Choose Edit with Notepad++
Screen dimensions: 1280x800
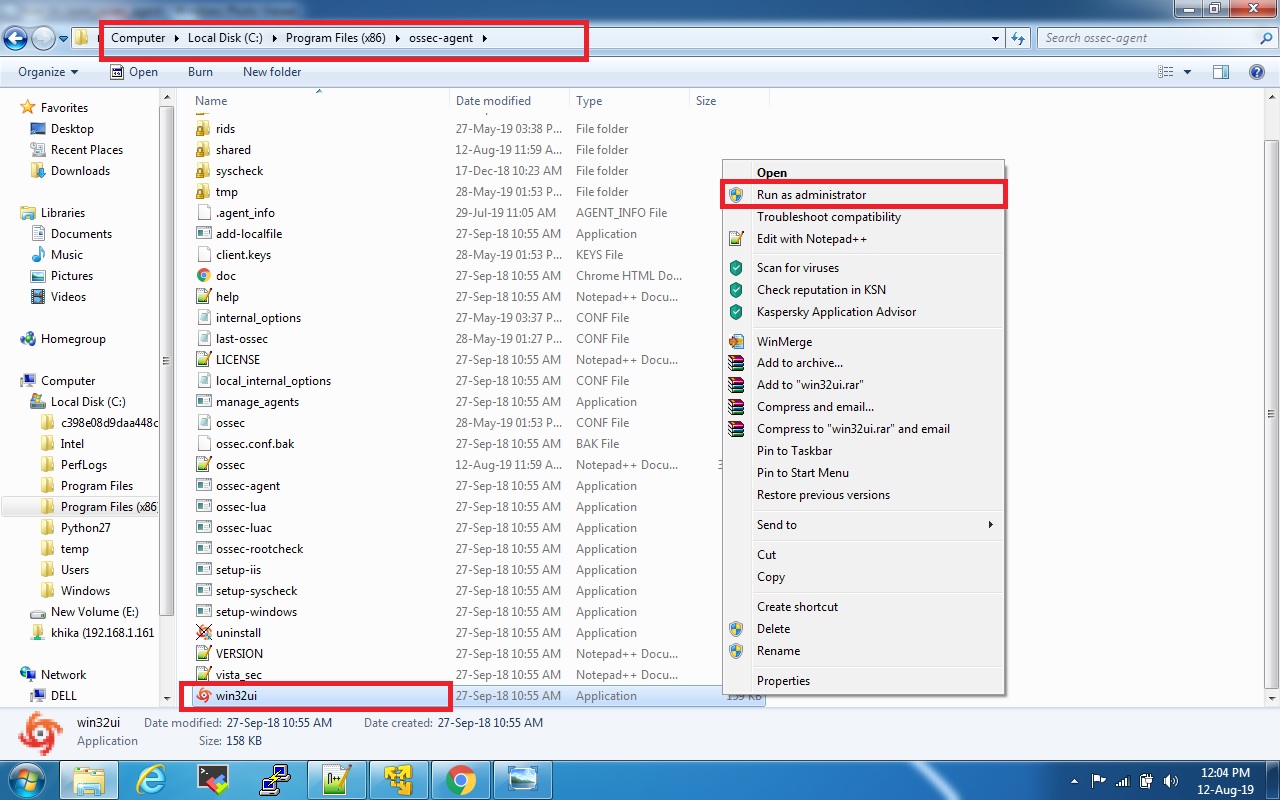tap(864, 239)
